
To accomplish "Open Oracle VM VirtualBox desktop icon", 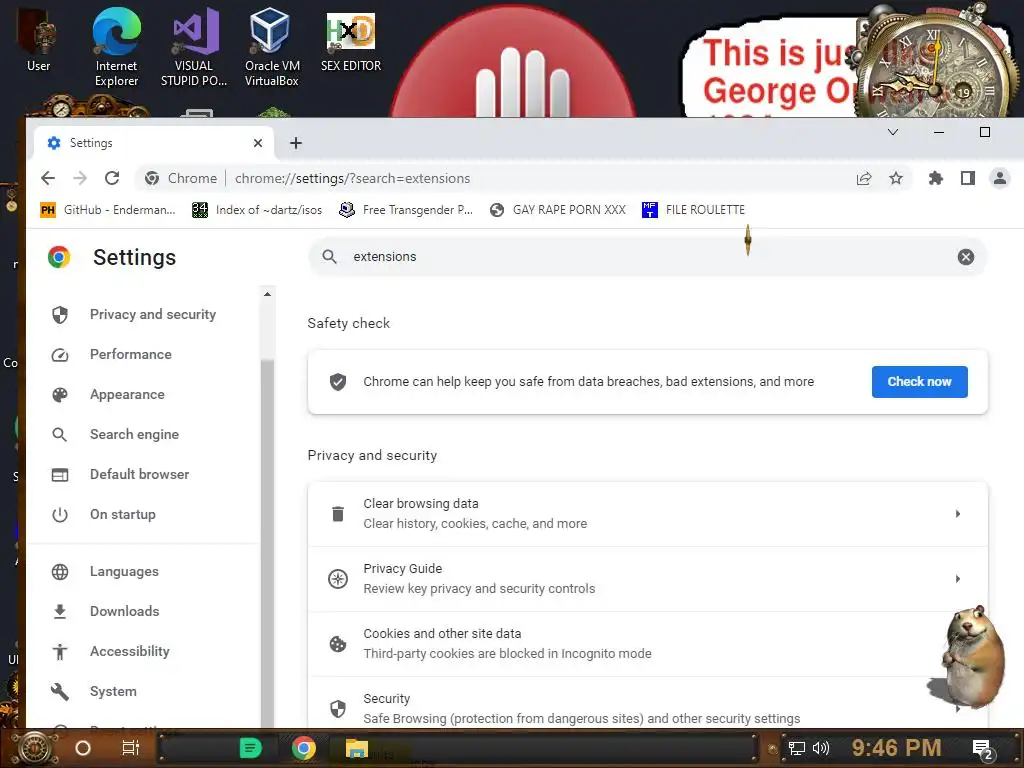I will pyautogui.click(x=272, y=49).
